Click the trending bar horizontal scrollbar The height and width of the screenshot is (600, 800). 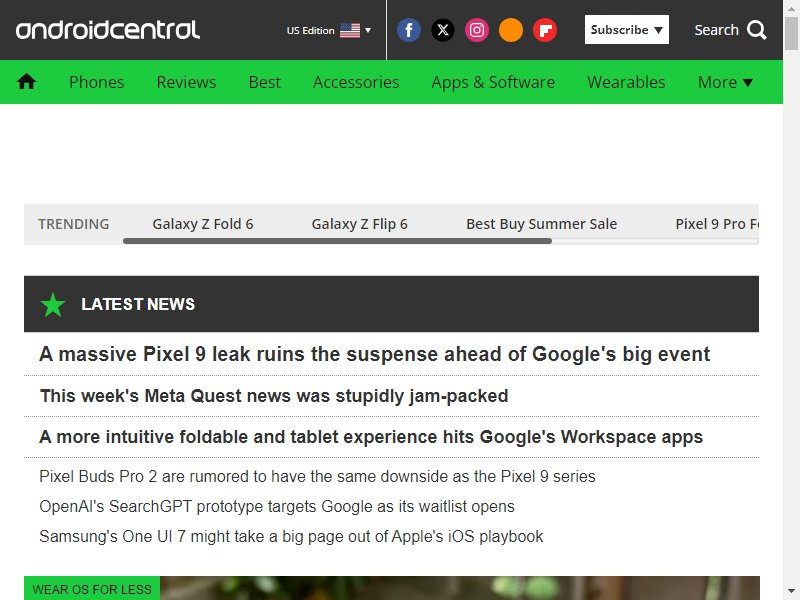tap(337, 241)
